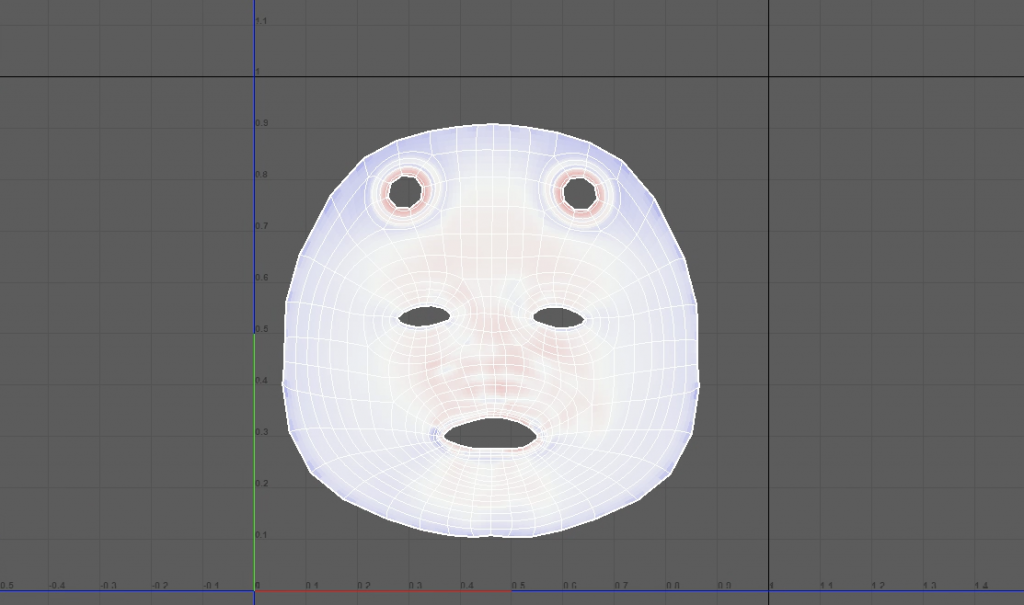Click the 0.2 label on vertical axis
The width and height of the screenshot is (1024, 605).
[261, 483]
